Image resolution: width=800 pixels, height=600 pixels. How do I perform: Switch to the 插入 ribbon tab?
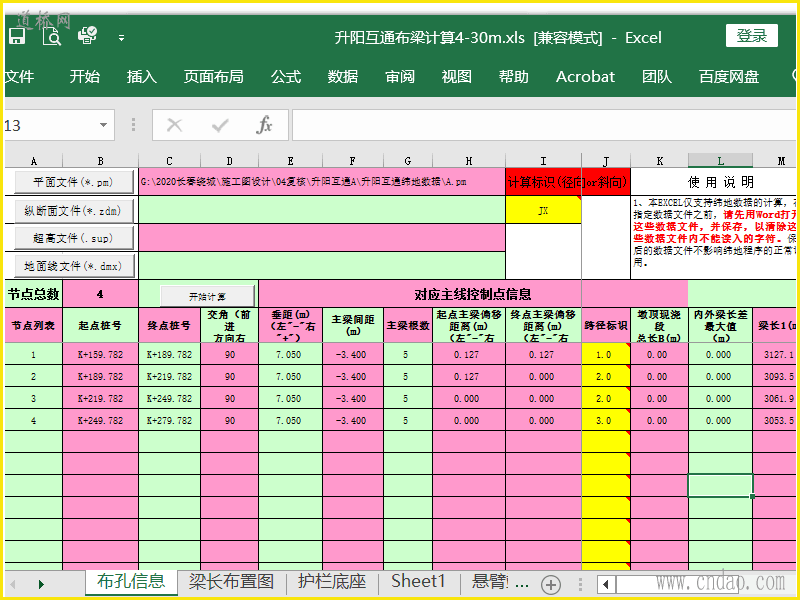(142, 77)
